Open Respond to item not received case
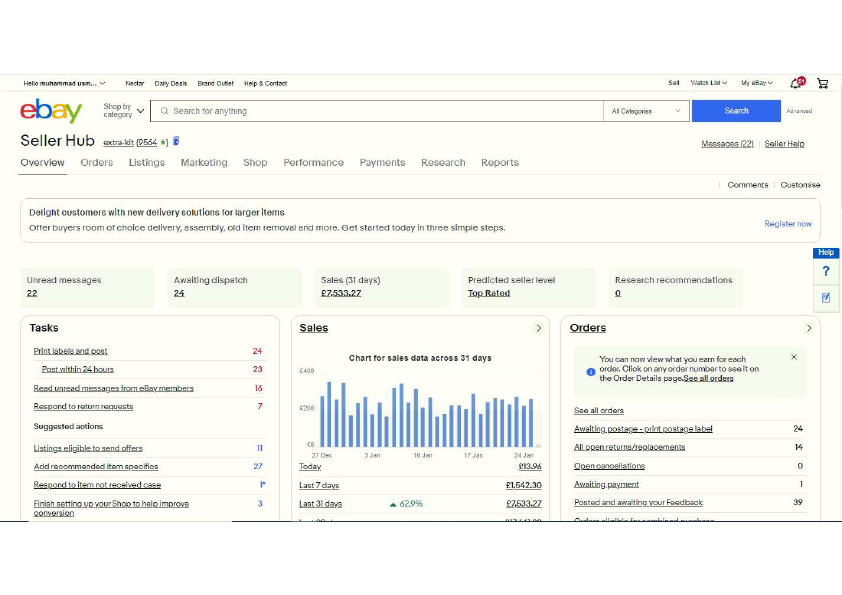The image size is (842, 595). (97, 485)
